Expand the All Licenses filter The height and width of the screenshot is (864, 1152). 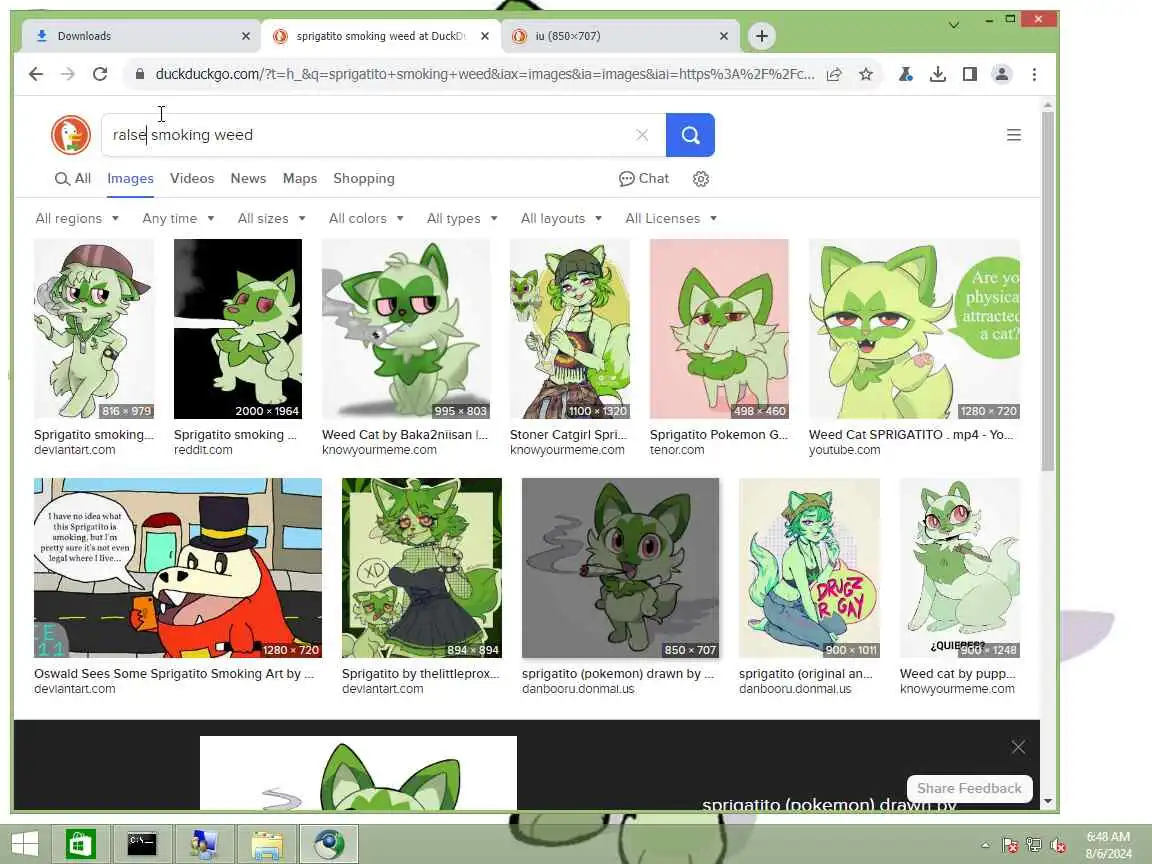(x=671, y=219)
